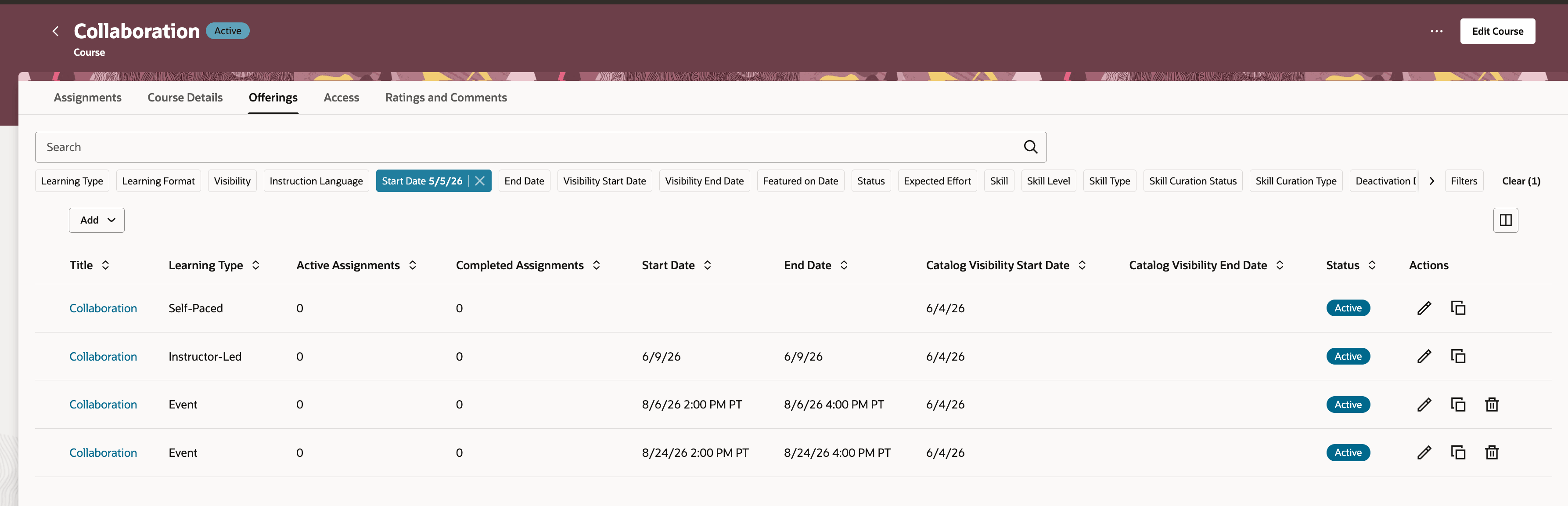Switch to Ratings and Comments tab
Viewport: 1568px width, 506px height.
click(446, 98)
